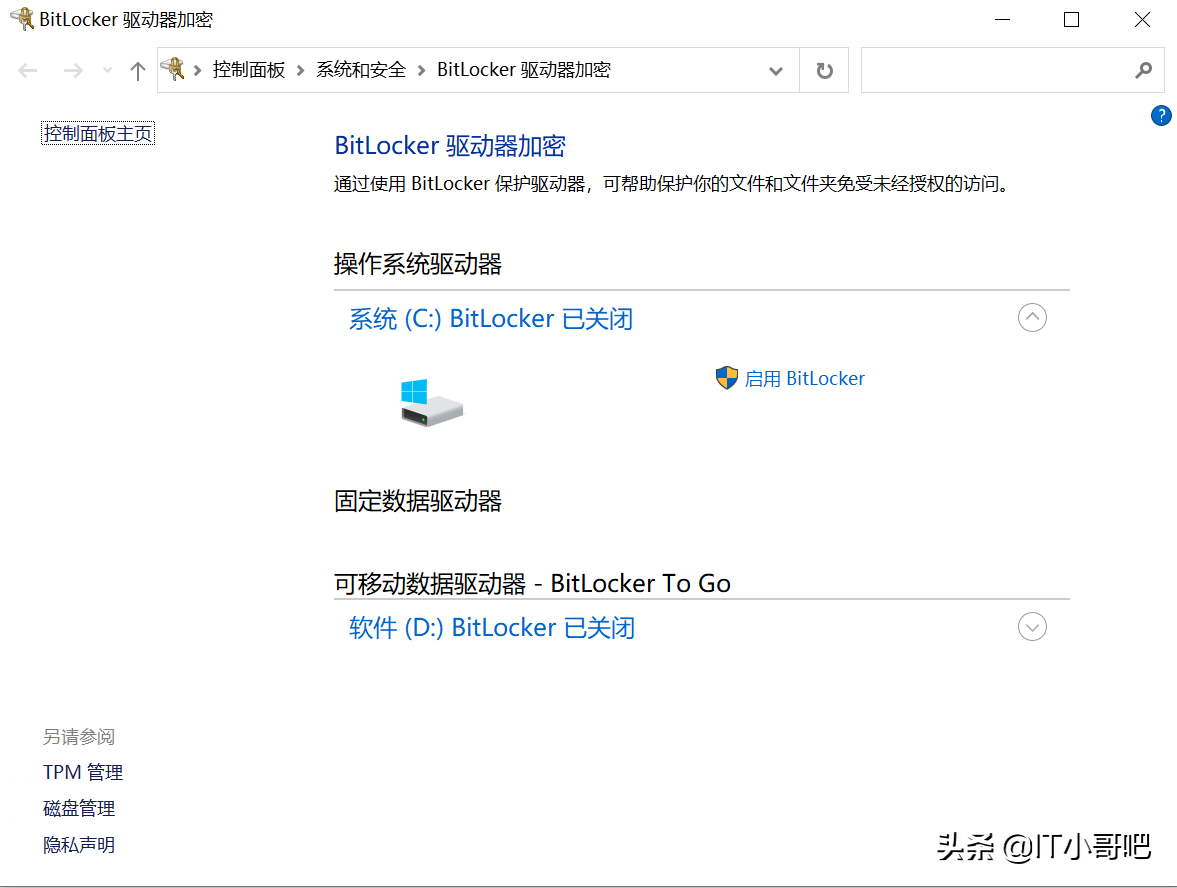Viewport: 1177px width, 888px height.
Task: Select 系统和安全 in the breadcrumb path
Action: coord(360,70)
